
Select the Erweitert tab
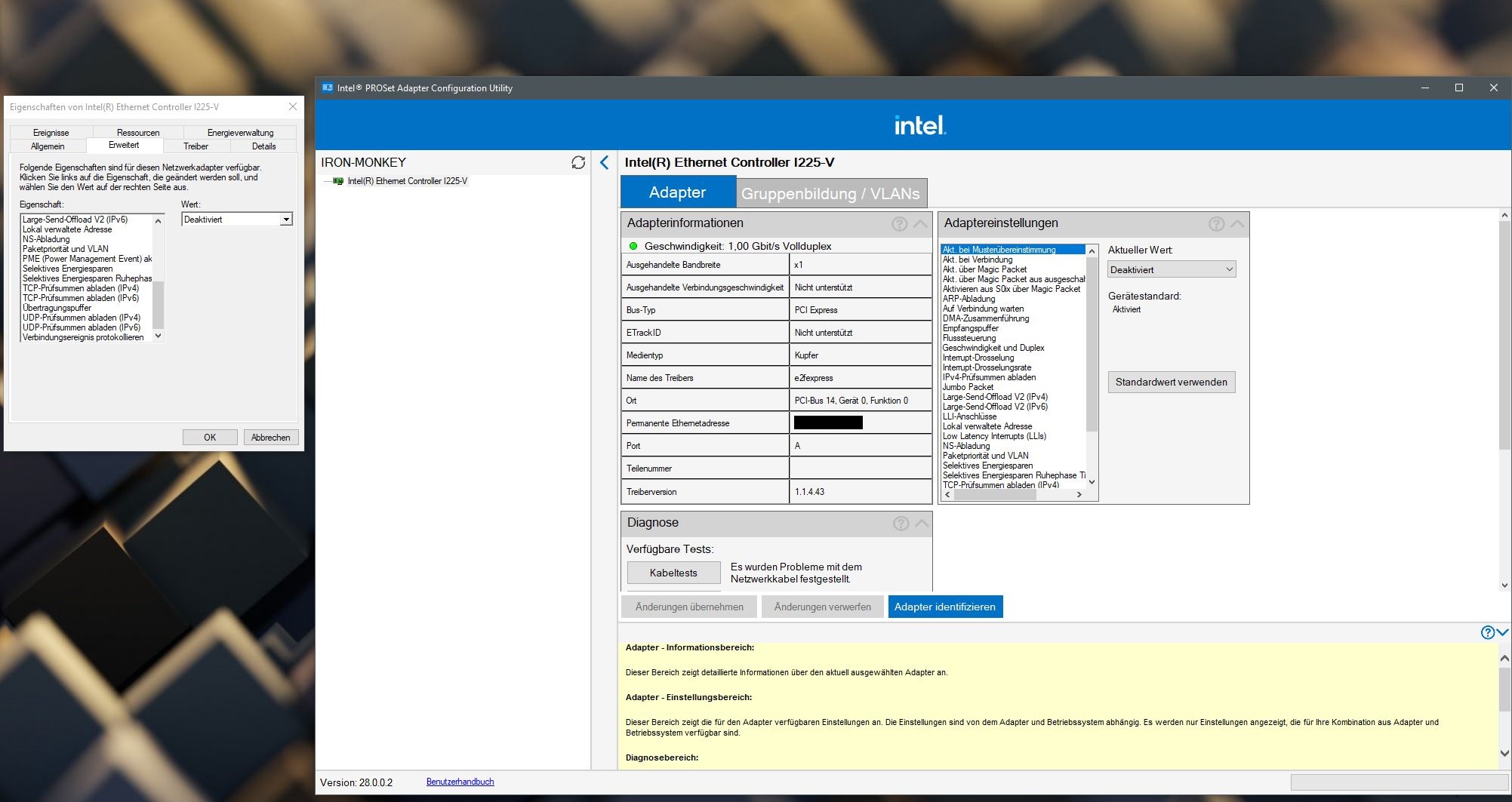124,145
